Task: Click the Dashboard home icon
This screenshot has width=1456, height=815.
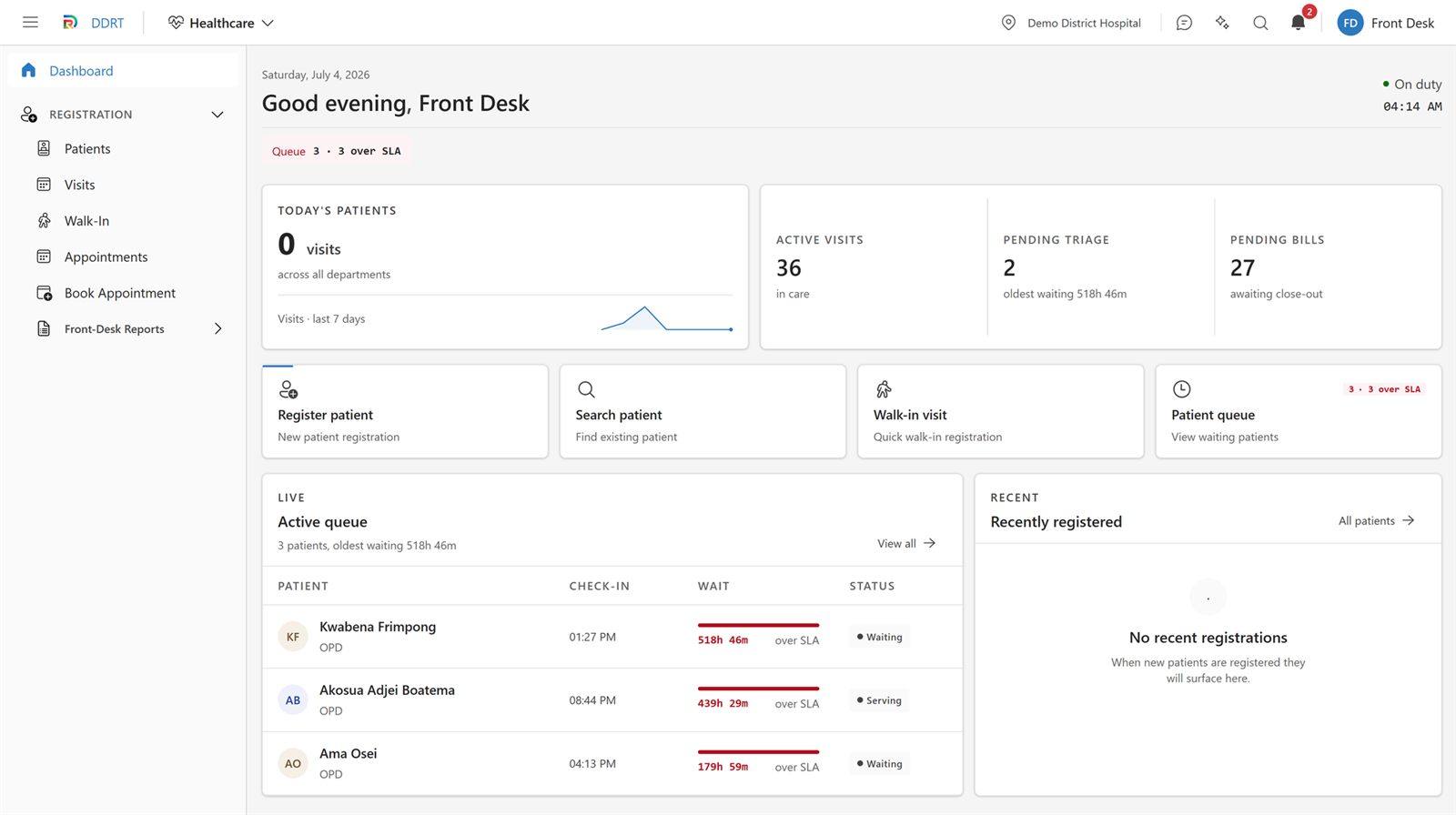Action: pos(28,70)
